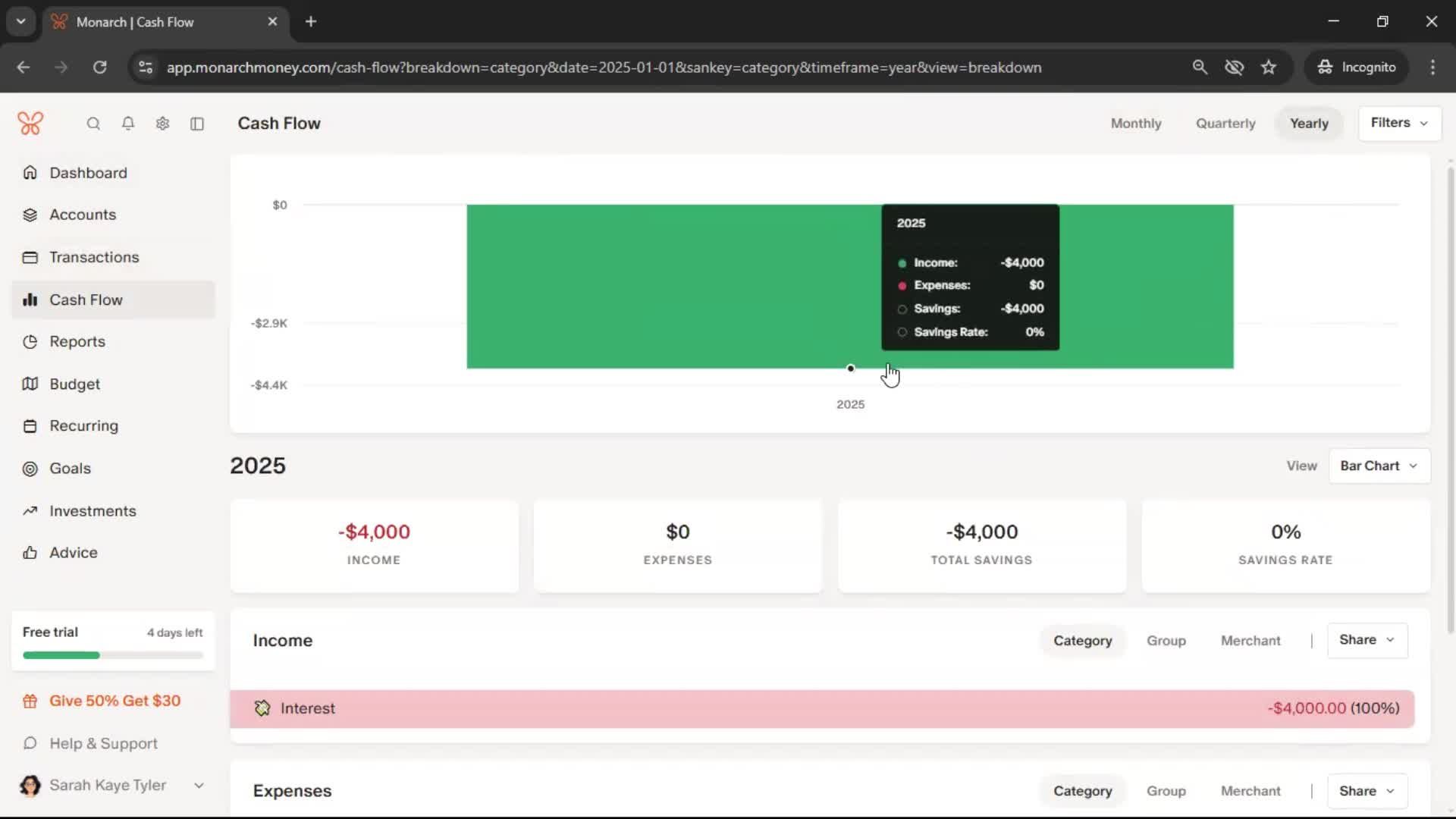Open search via magnifier icon in sidebar

93,124
